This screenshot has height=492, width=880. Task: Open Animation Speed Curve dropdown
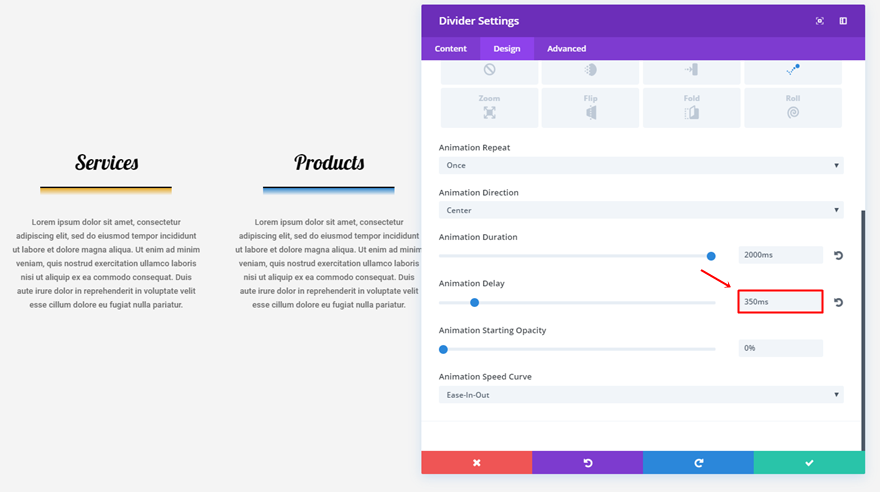(x=640, y=395)
